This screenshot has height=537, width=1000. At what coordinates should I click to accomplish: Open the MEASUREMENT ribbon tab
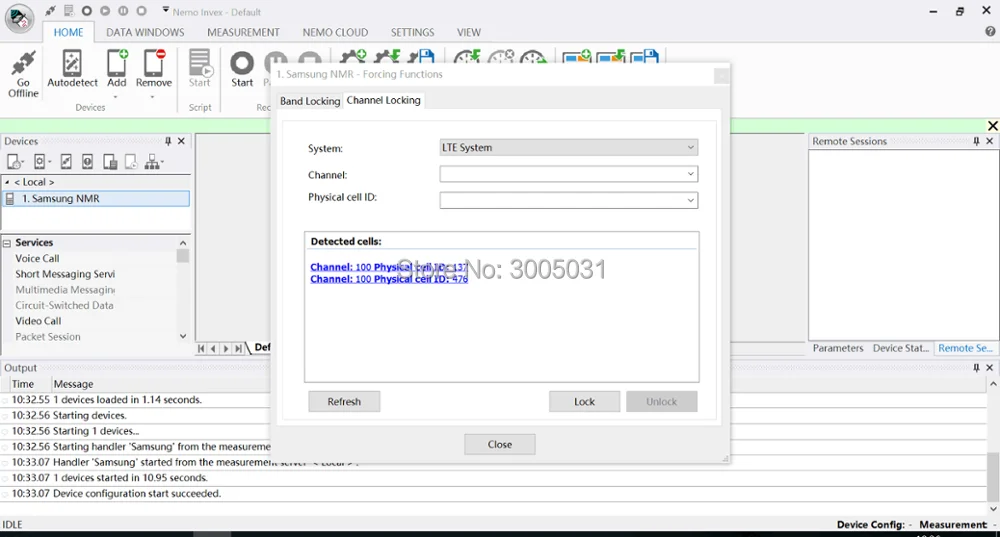click(243, 32)
